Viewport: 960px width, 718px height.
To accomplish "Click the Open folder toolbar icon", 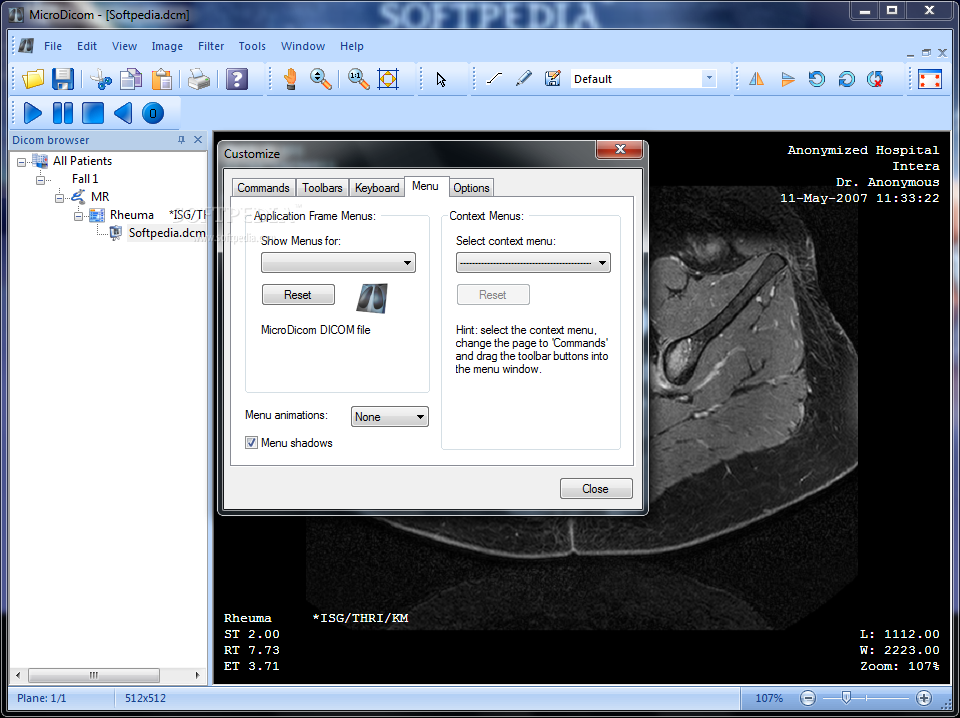I will pyautogui.click(x=33, y=79).
